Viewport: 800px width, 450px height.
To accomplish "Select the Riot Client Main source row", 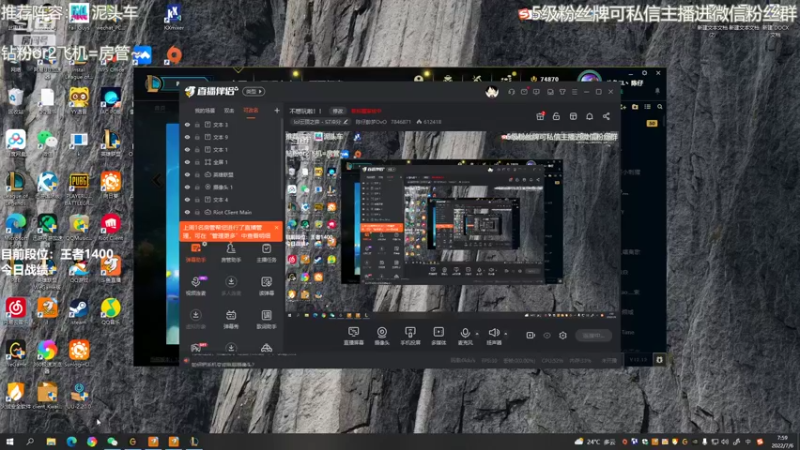I will pyautogui.click(x=231, y=212).
